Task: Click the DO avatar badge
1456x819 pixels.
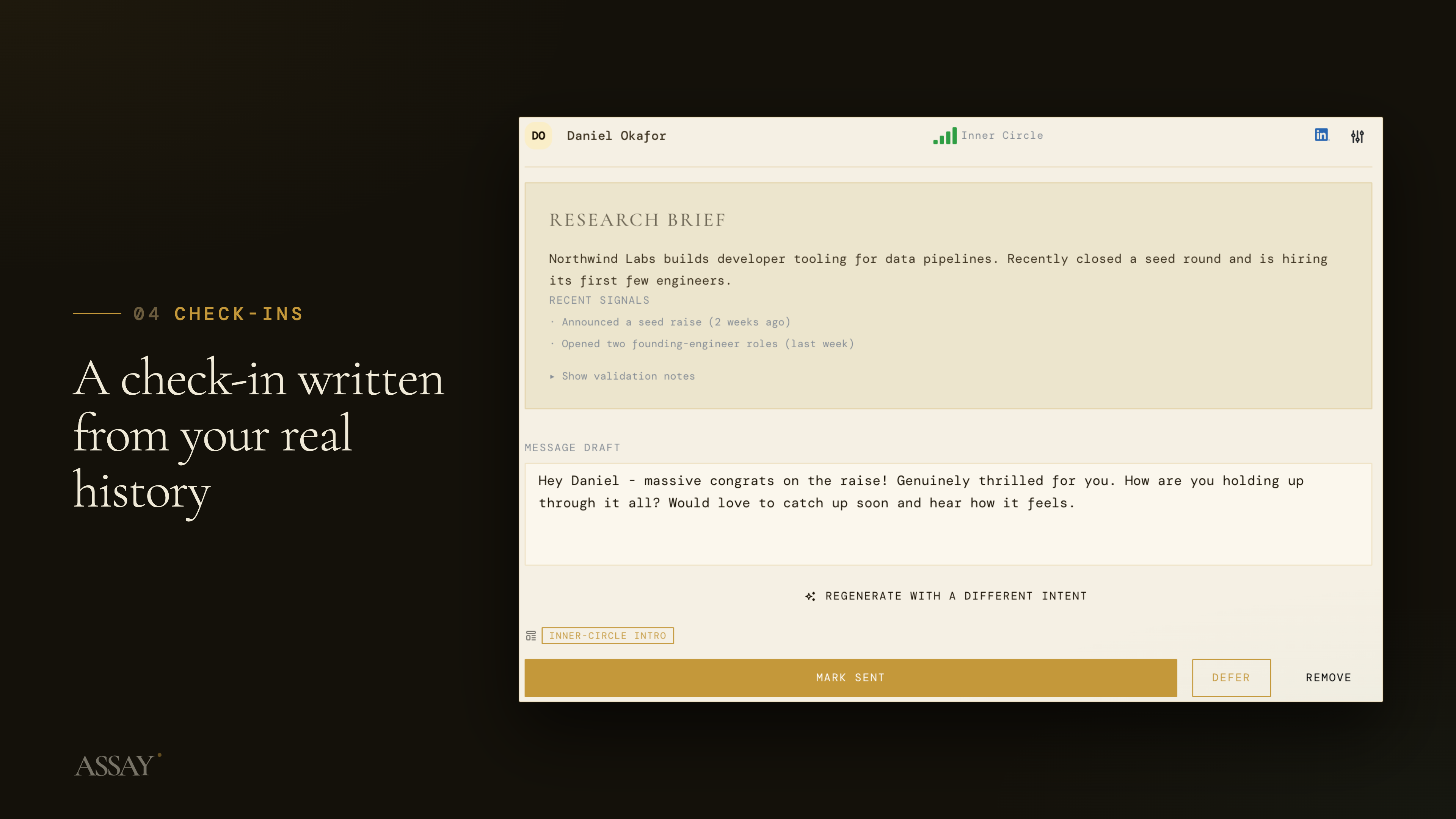Action: pyautogui.click(x=538, y=136)
